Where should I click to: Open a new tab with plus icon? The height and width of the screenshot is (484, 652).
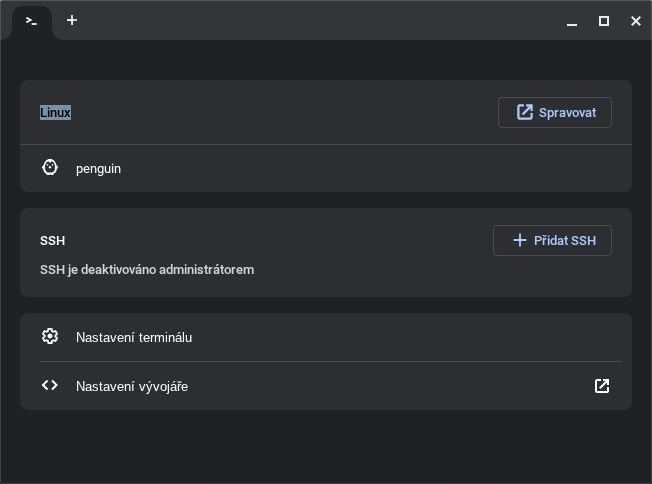(72, 20)
